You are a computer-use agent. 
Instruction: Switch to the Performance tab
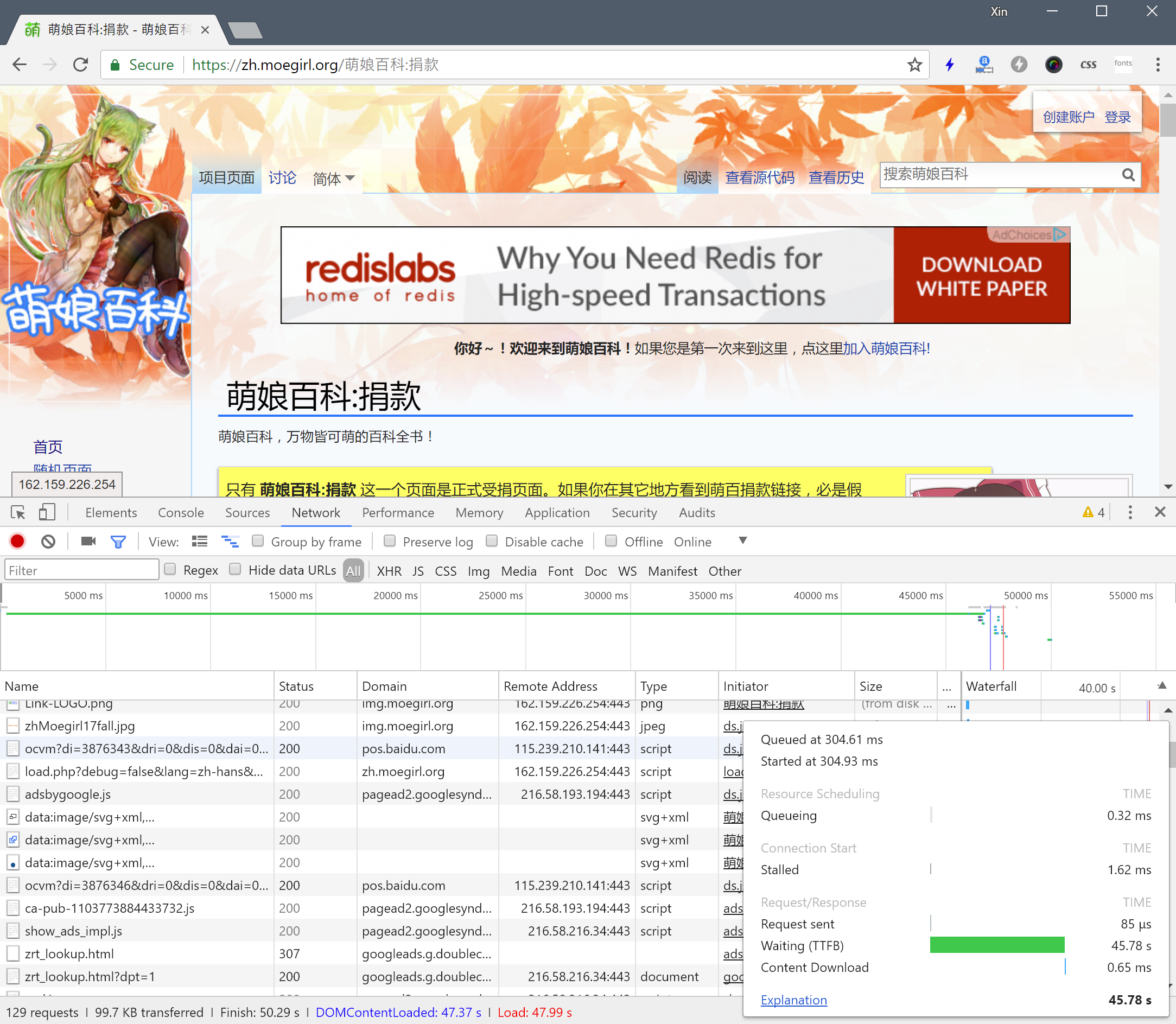(x=398, y=513)
